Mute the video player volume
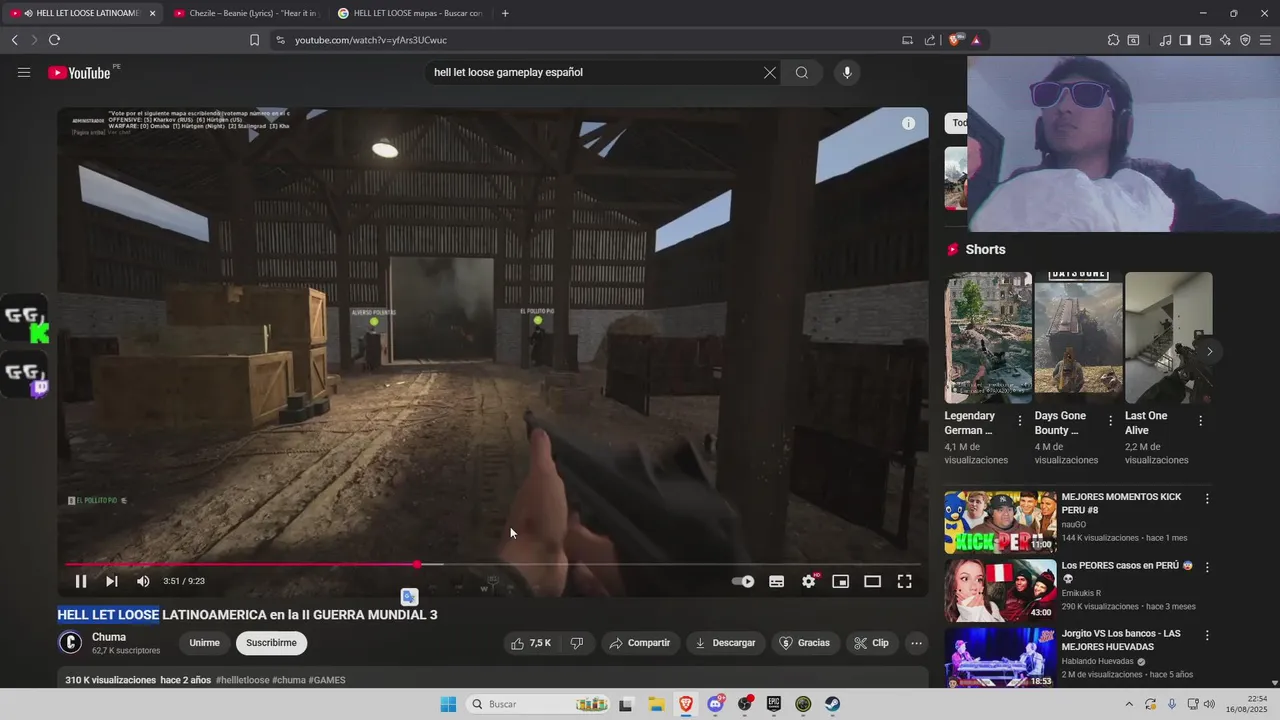This screenshot has width=1280, height=720. click(143, 581)
